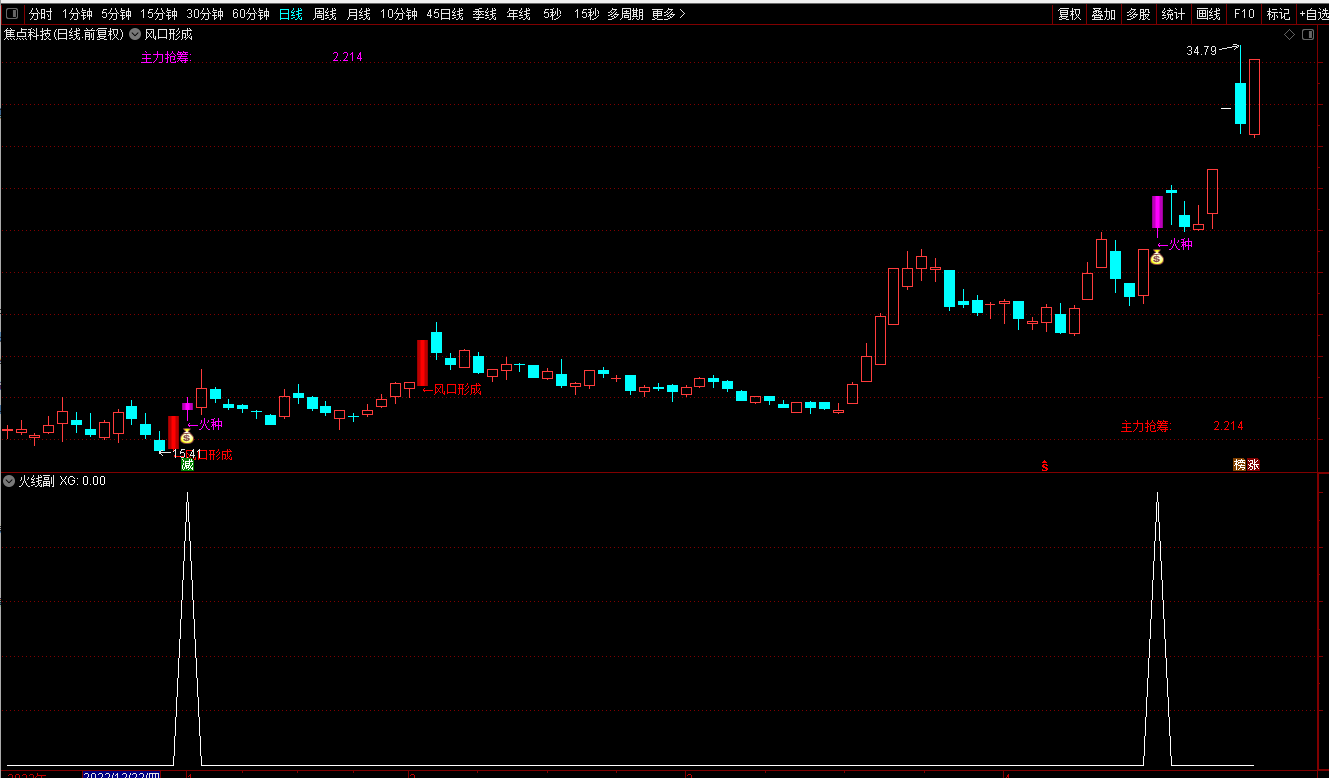Screen dimensions: 1329x778
Task: Open the 多股 multi-stock view
Action: click(x=1137, y=14)
